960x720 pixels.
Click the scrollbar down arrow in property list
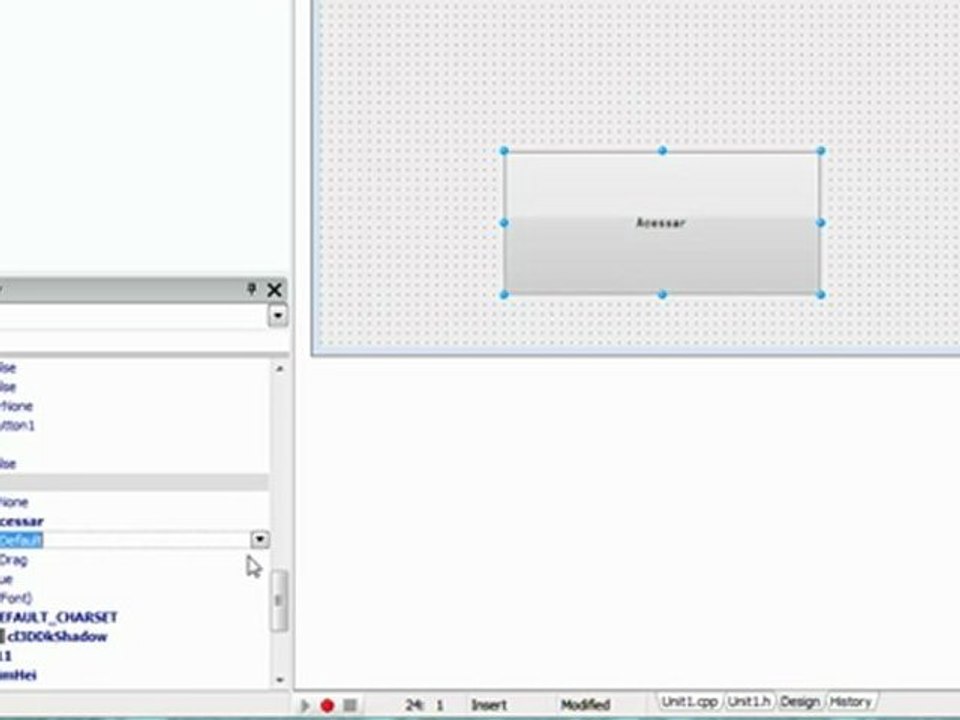[x=280, y=679]
